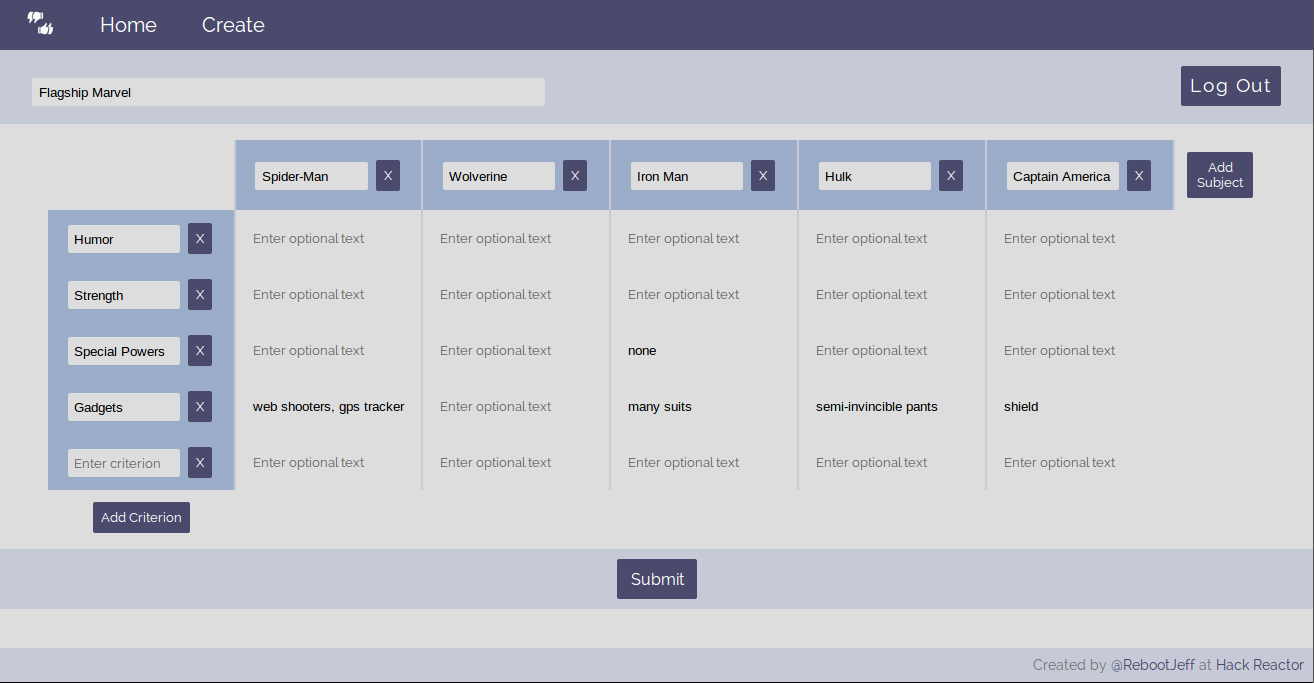Click Captain America's Special Powers cell
1314x683 pixels.
click(x=1080, y=350)
